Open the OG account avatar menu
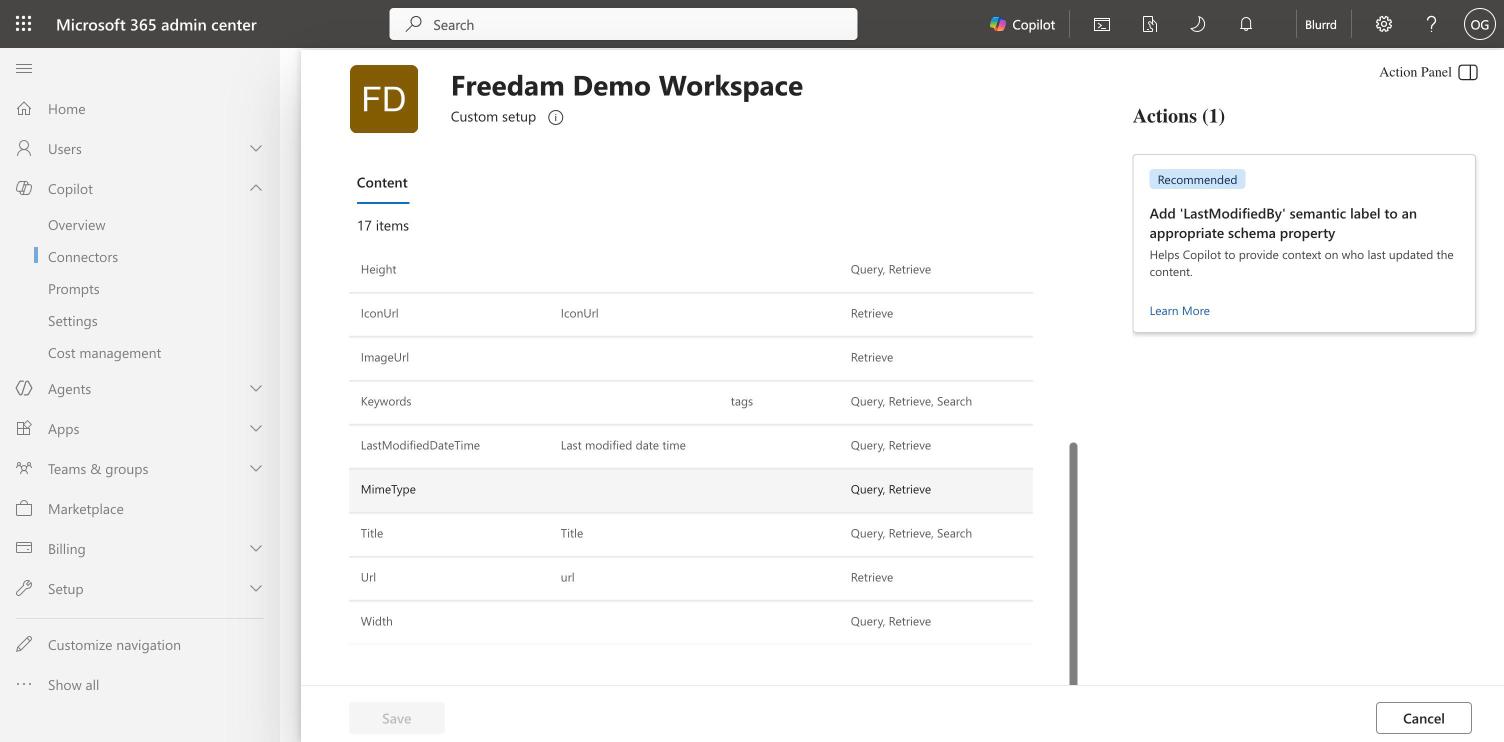This screenshot has width=1504, height=742. click(x=1479, y=24)
